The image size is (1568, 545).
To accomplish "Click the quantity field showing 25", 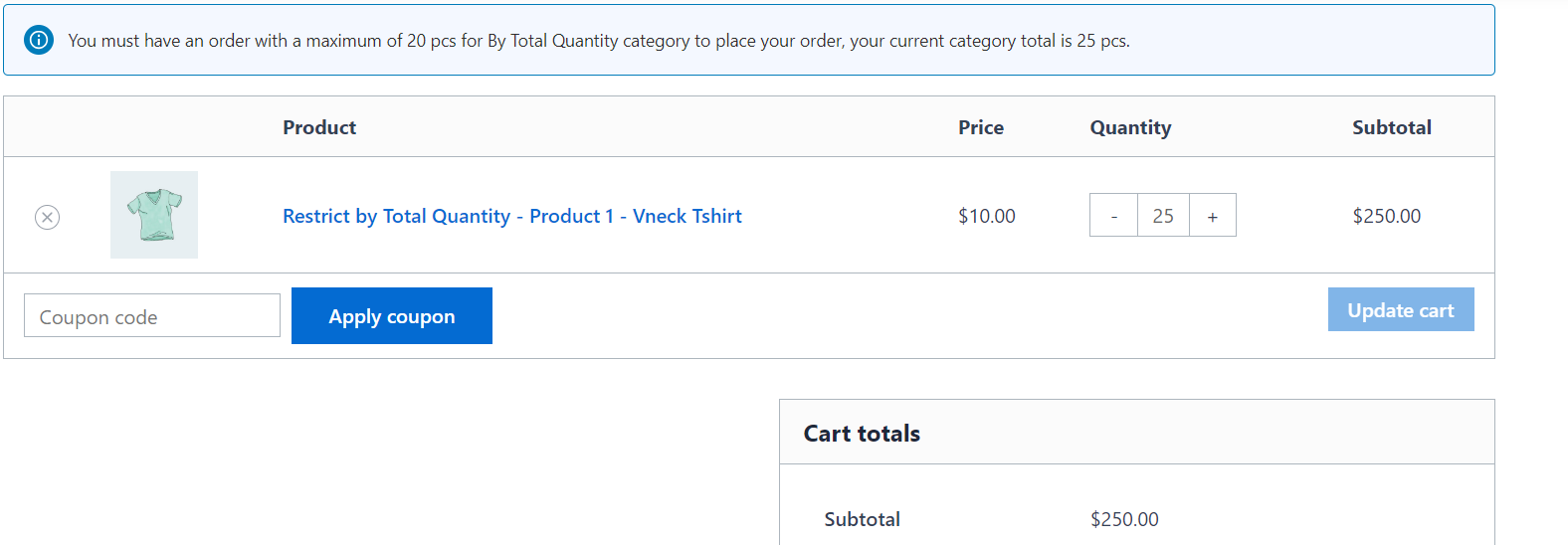I will pyautogui.click(x=1163, y=216).
